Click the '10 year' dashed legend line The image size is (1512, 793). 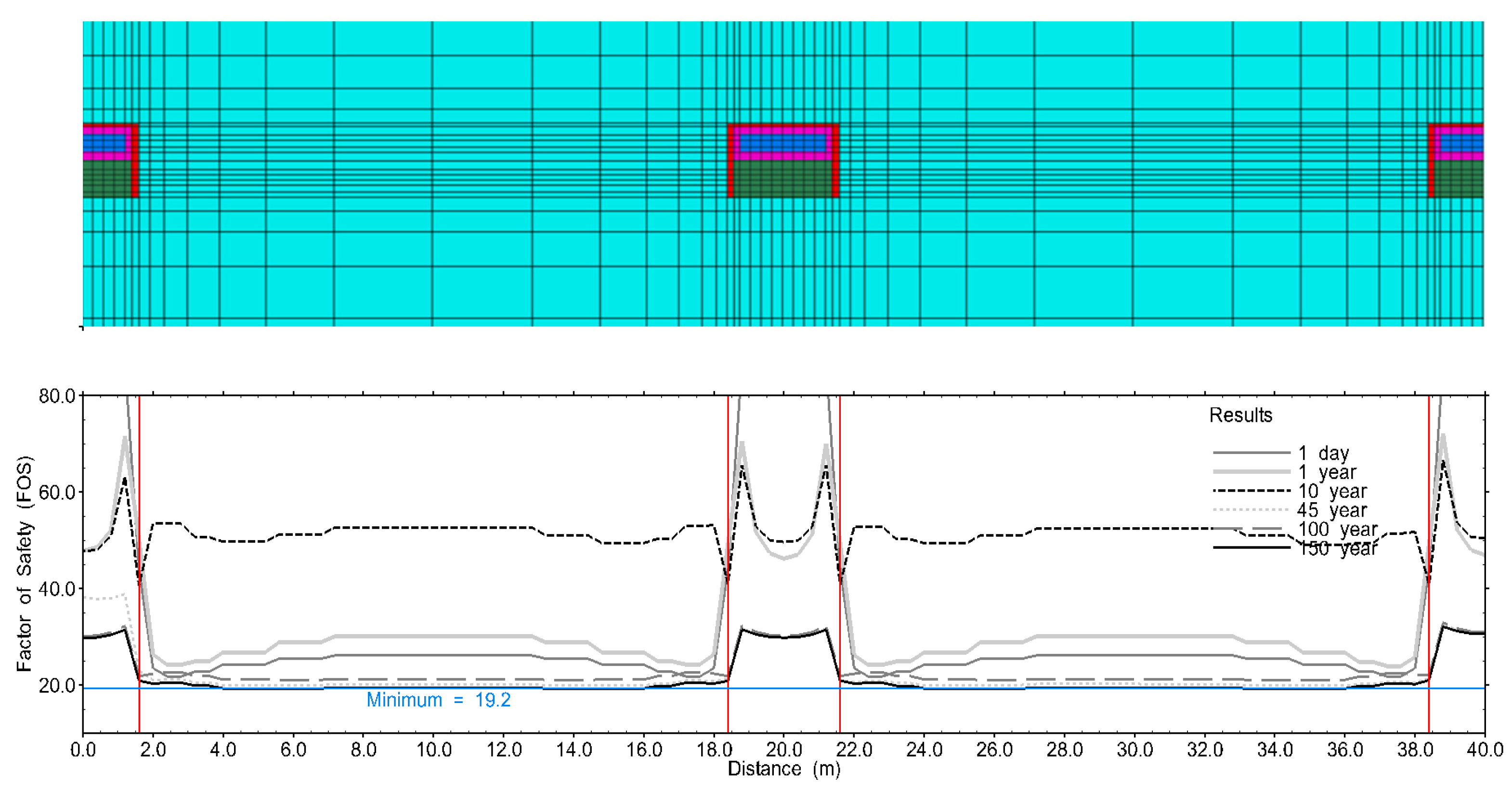1251,491
